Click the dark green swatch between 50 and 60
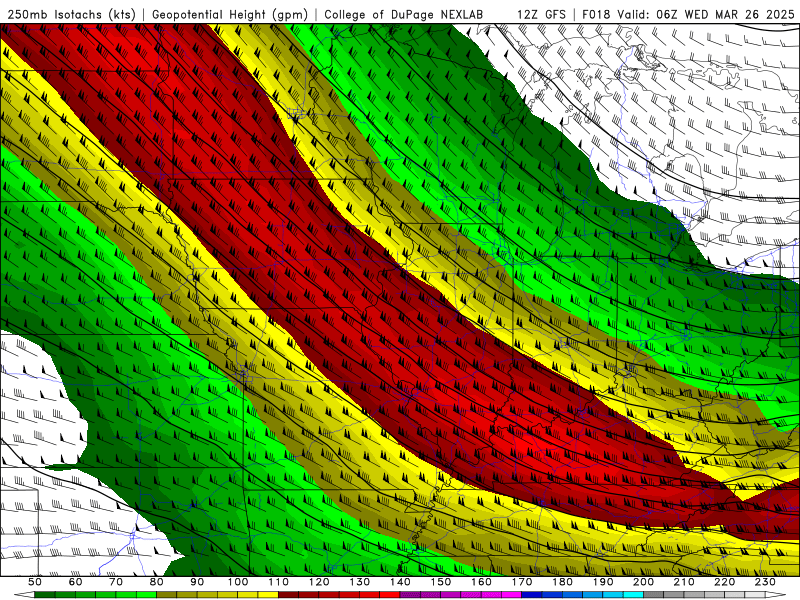 tap(45, 595)
